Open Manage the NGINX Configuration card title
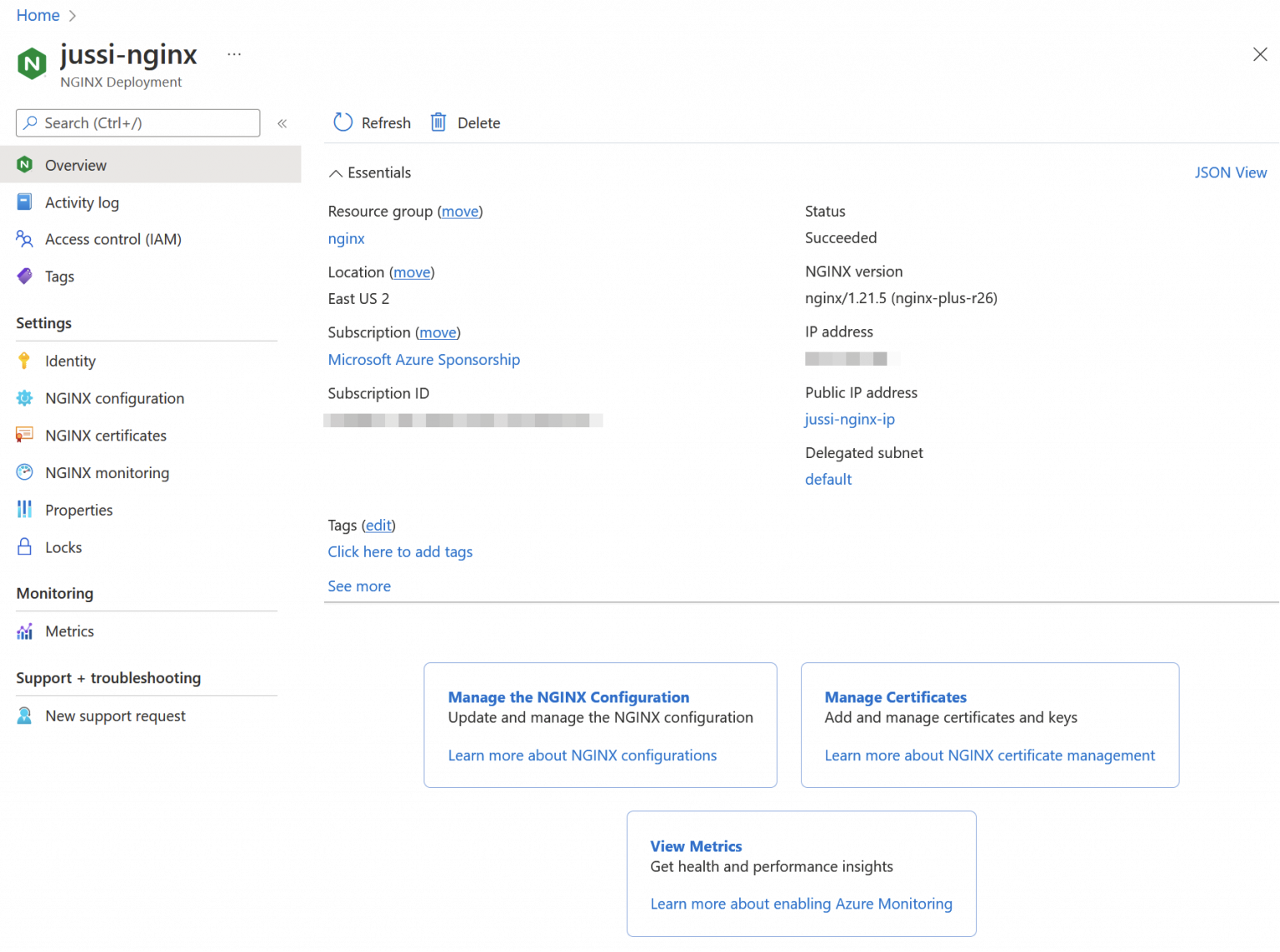The image size is (1280, 952). coord(568,697)
